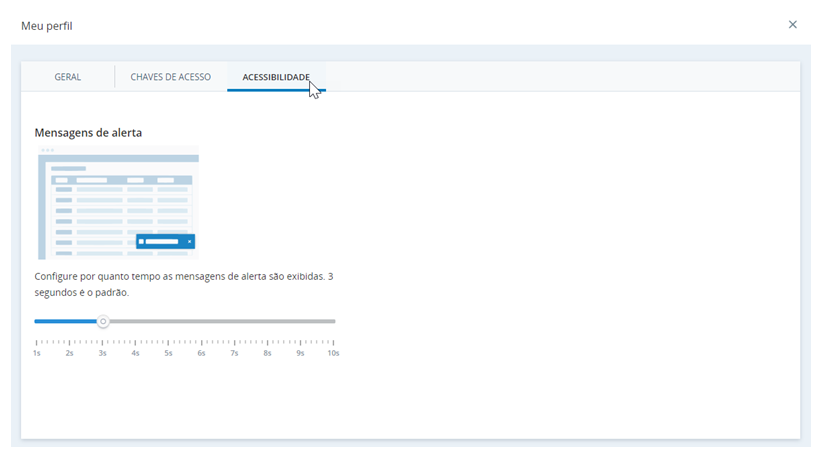Set slider to 5s tick label

pos(168,353)
